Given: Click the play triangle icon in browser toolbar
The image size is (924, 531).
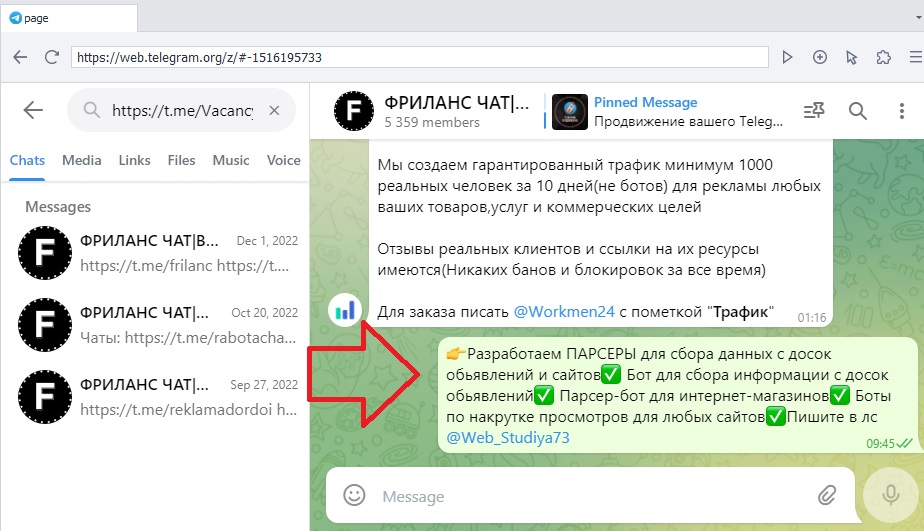Looking at the screenshot, I should [787, 57].
